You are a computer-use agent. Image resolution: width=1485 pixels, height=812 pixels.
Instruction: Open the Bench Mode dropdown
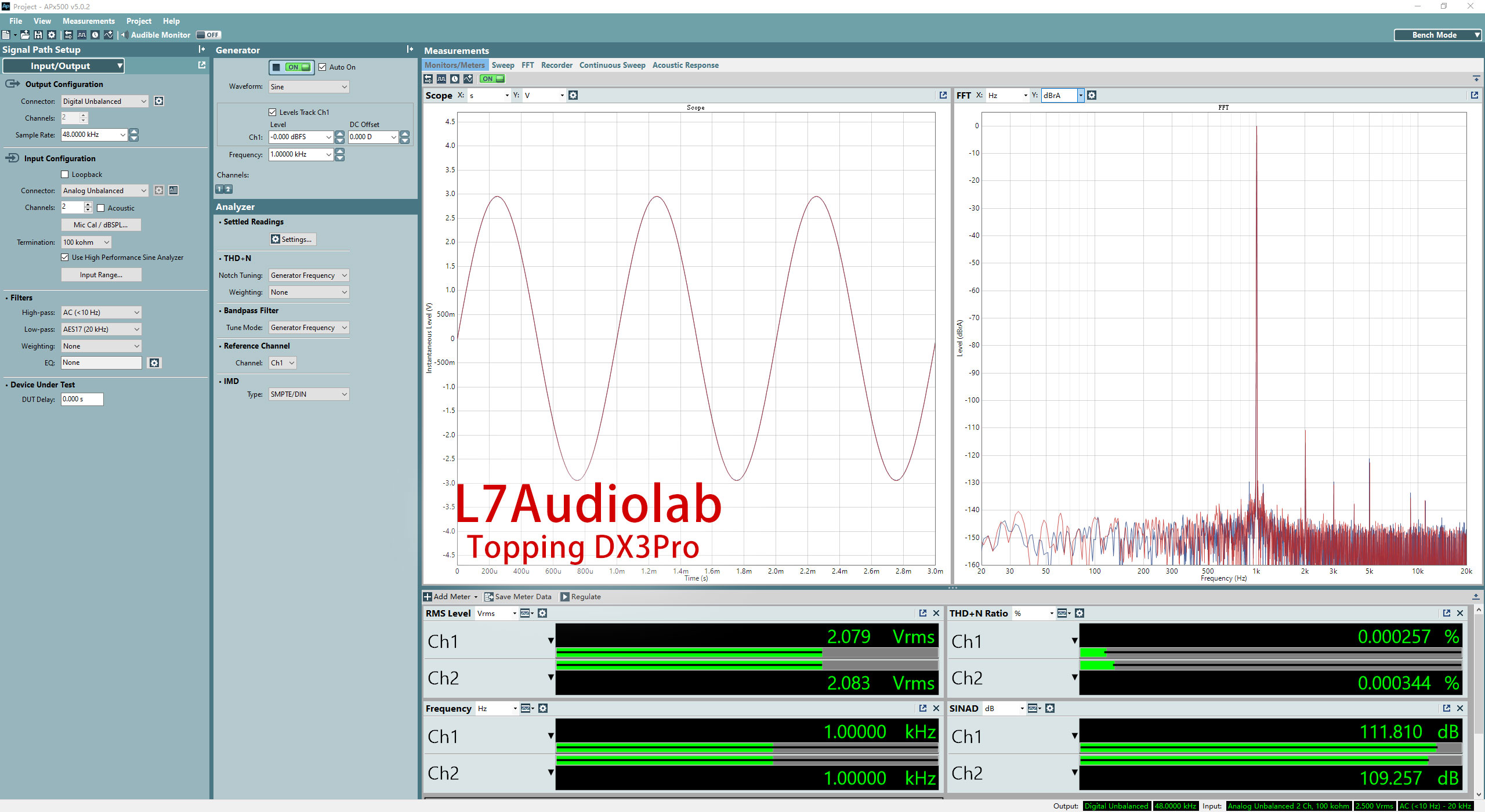[x=1437, y=35]
